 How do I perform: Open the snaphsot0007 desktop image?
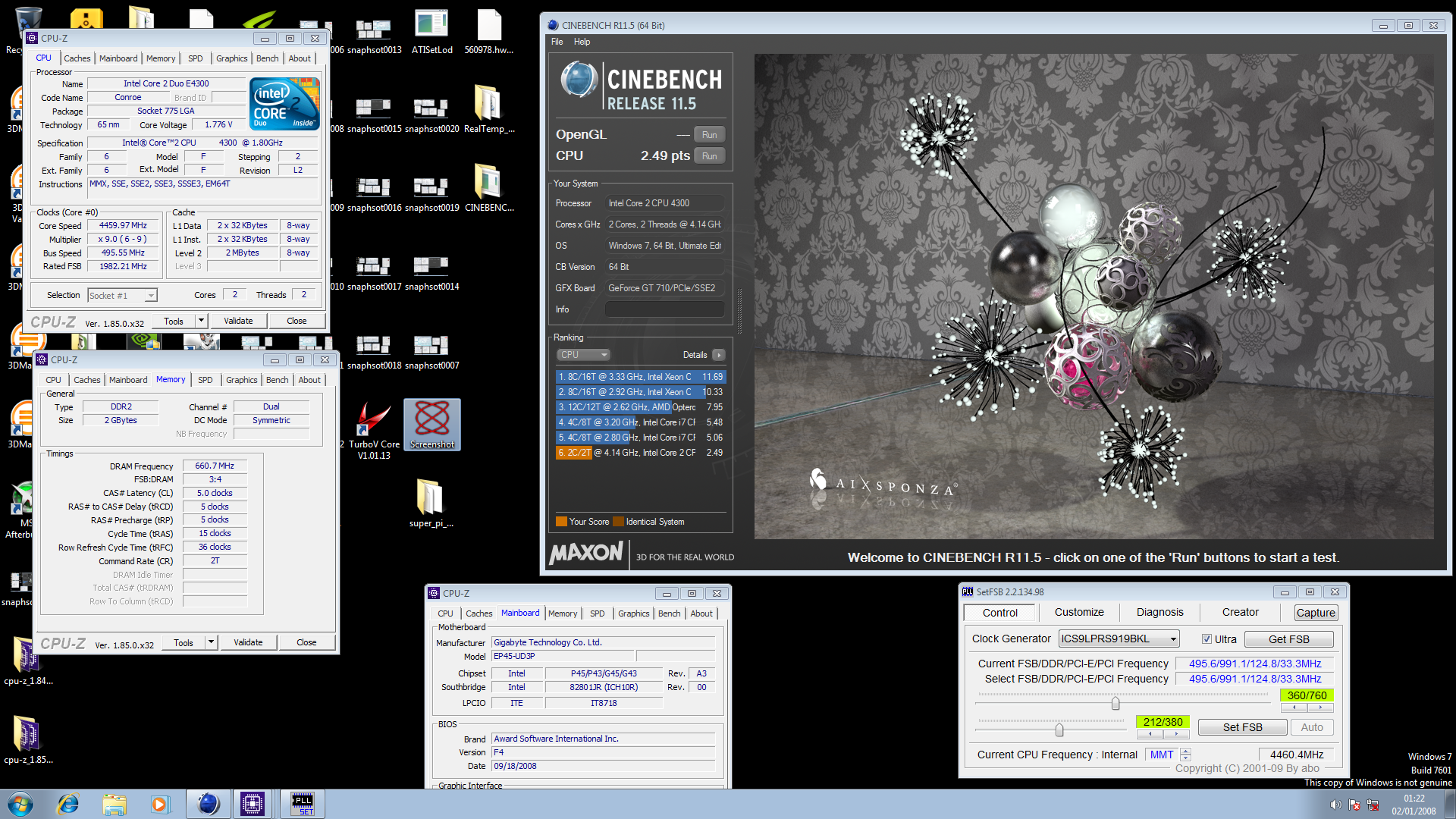click(x=431, y=350)
